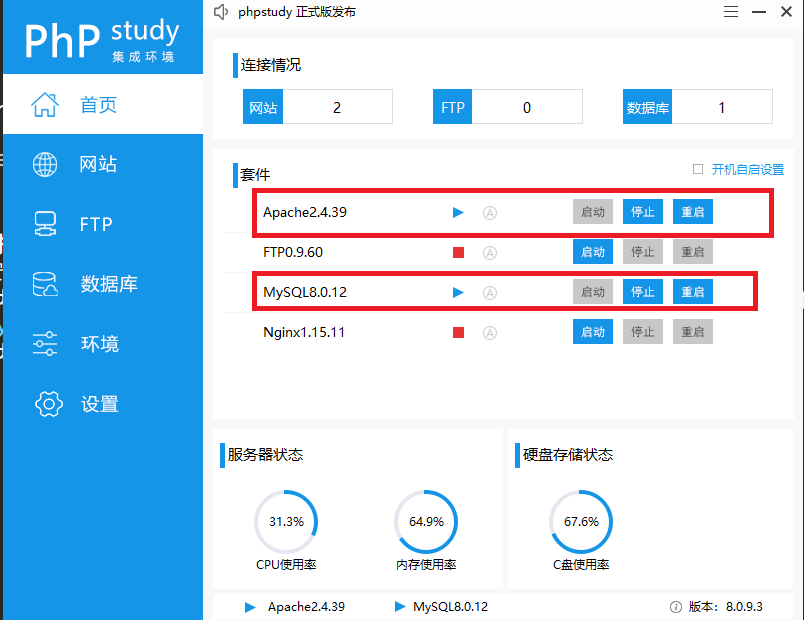Click the Nginx1.15.11 name in 套件 list
804x620 pixels.
tap(304, 332)
